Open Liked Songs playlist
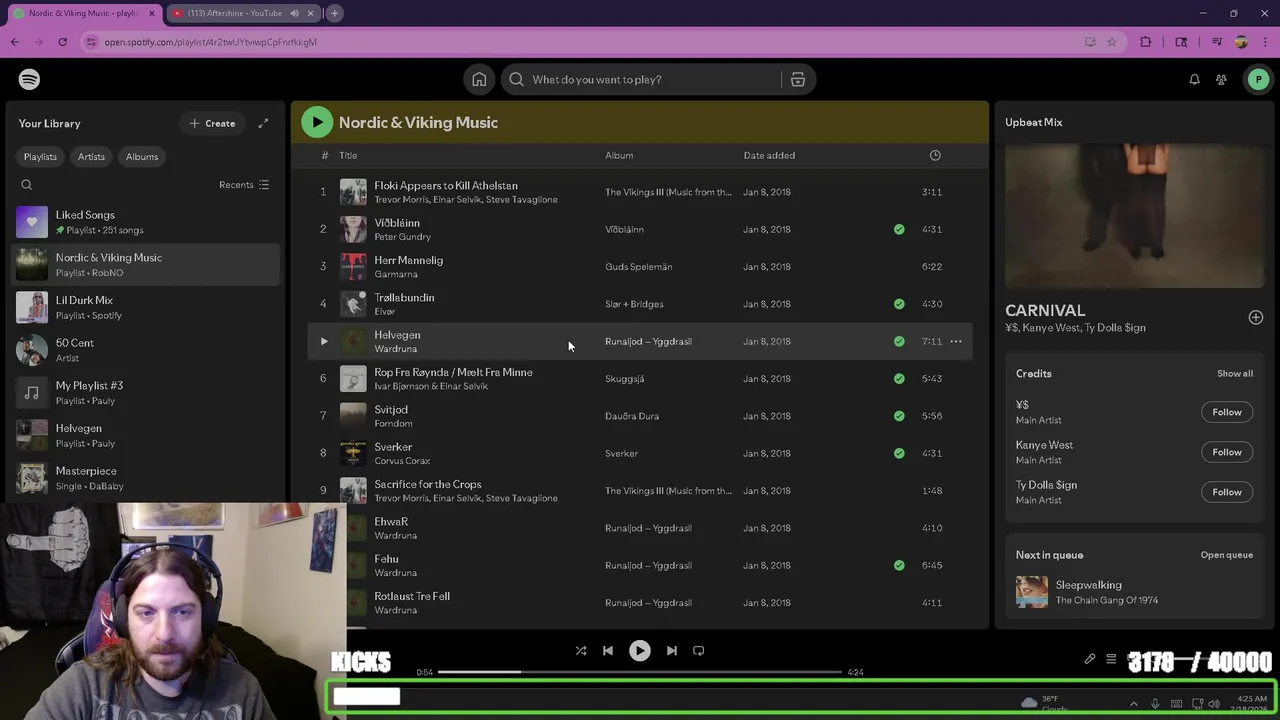Viewport: 1280px width, 720px height. [x=147, y=222]
